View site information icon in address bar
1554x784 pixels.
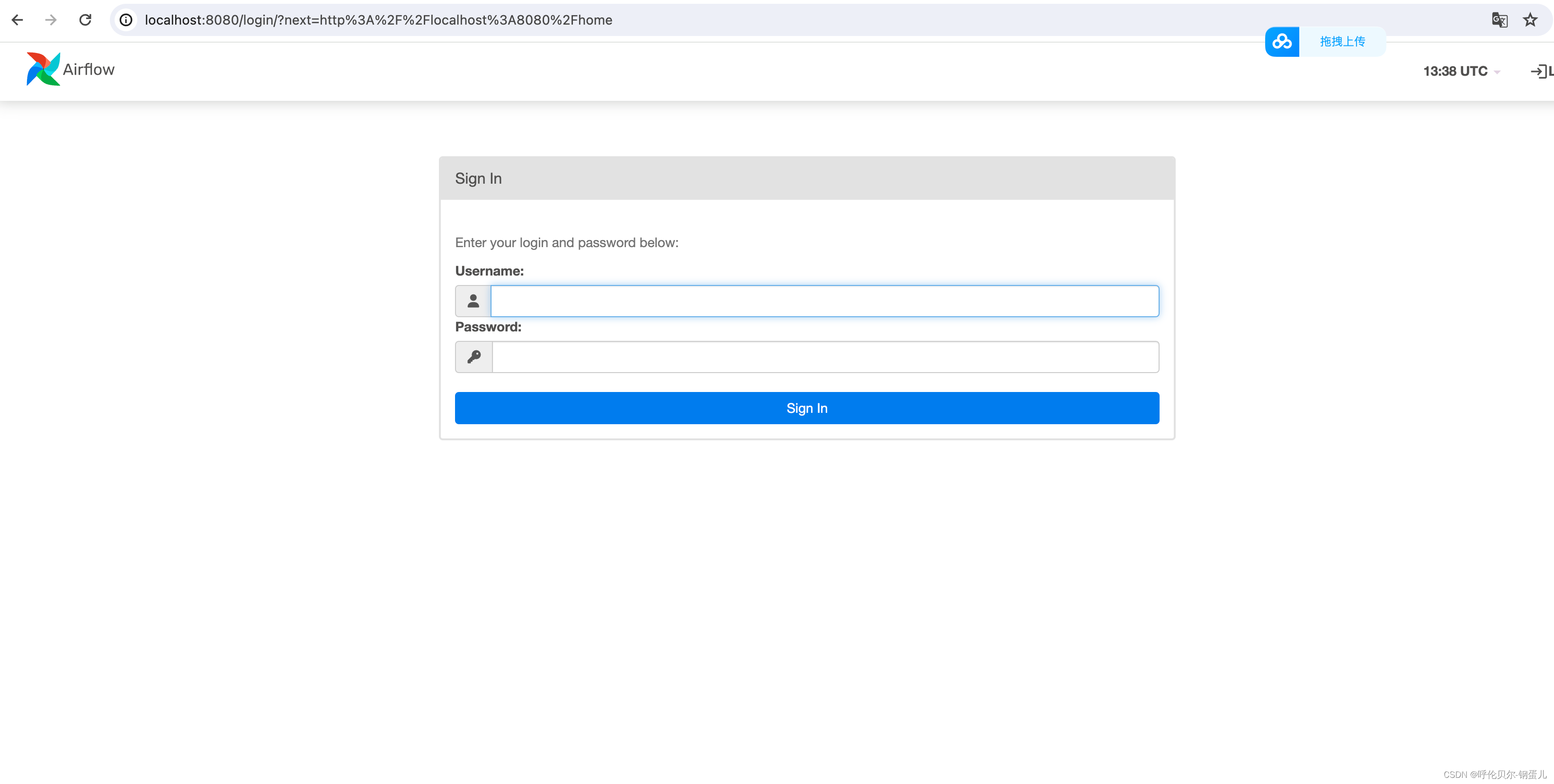coord(126,20)
